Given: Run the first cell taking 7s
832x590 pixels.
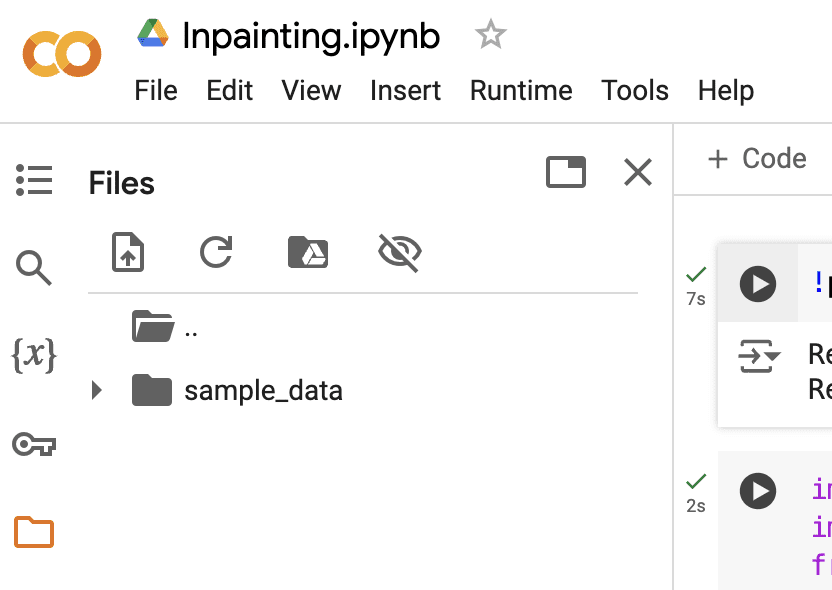Looking at the screenshot, I should pos(758,284).
